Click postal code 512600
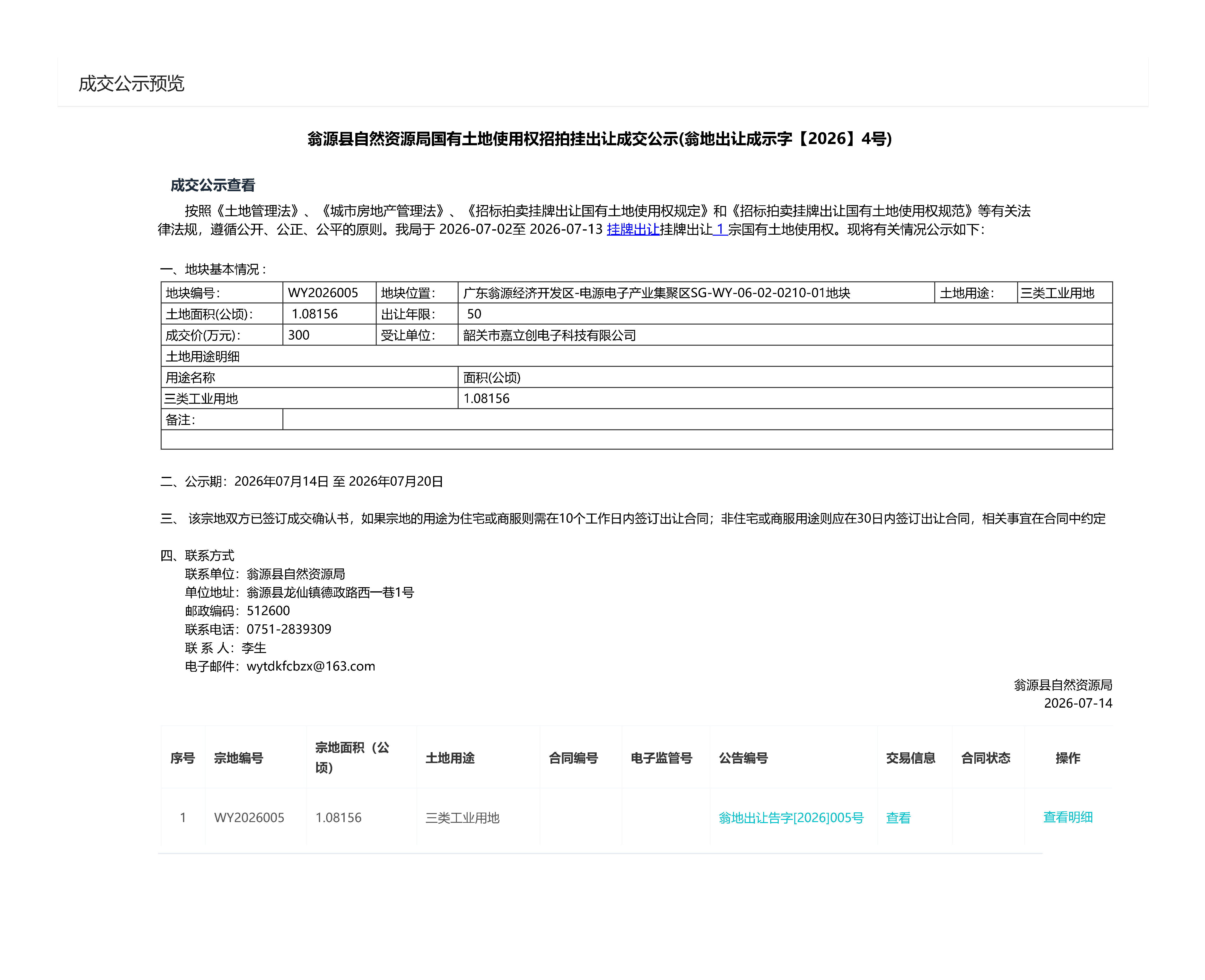The height and width of the screenshot is (980, 1205). 268,611
